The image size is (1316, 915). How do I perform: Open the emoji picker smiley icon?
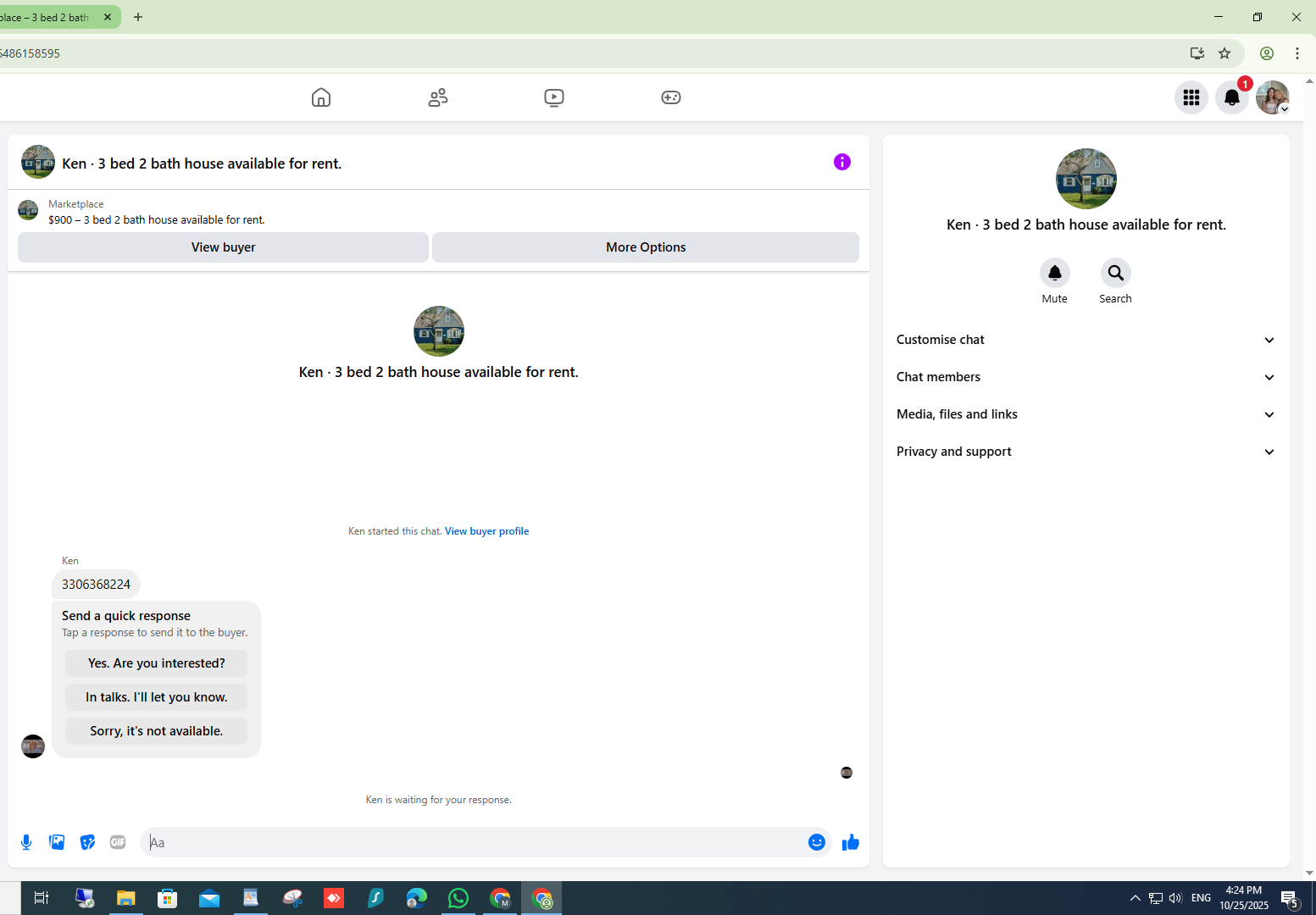click(x=817, y=842)
